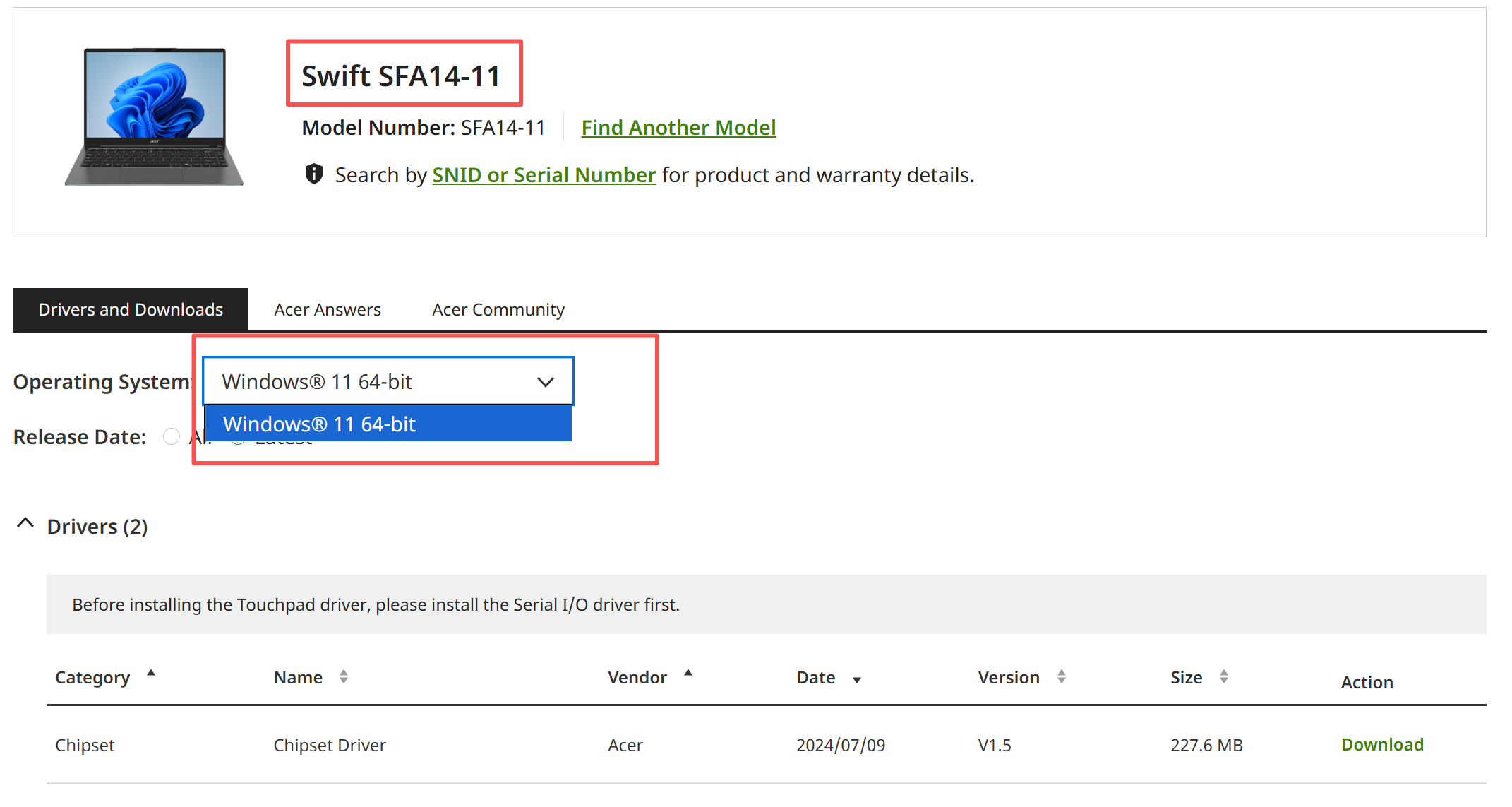The image size is (1512, 807).
Task: Click the Swift SFA14-11 heading
Action: [401, 76]
